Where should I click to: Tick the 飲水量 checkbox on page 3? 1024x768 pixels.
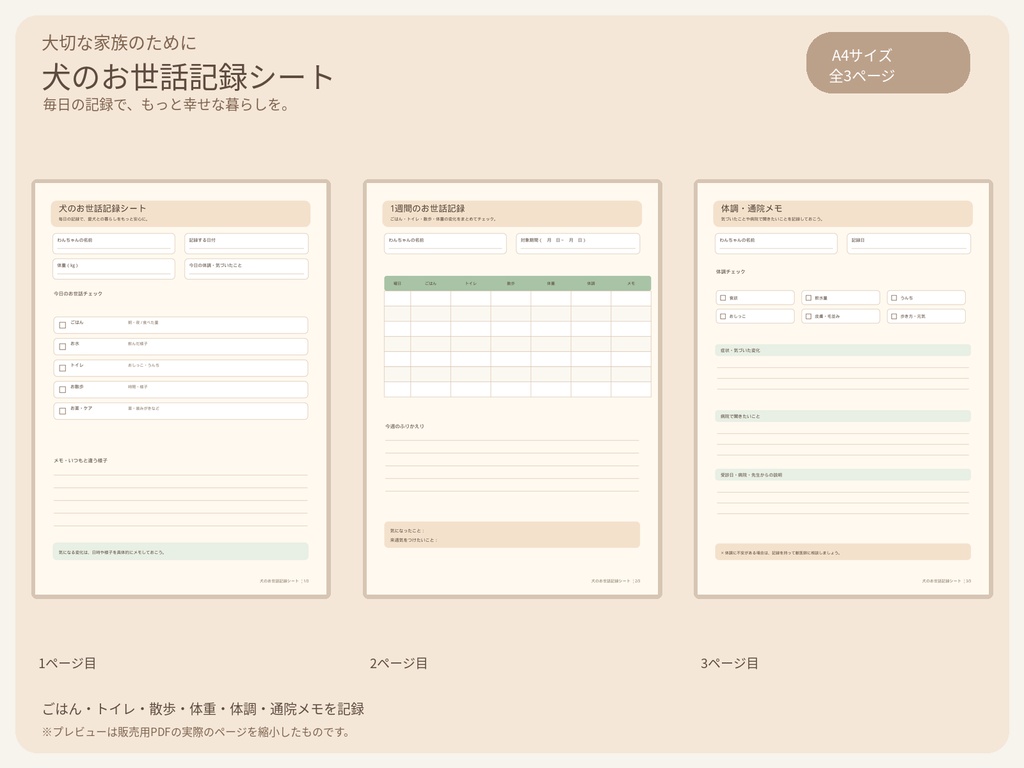click(x=808, y=298)
